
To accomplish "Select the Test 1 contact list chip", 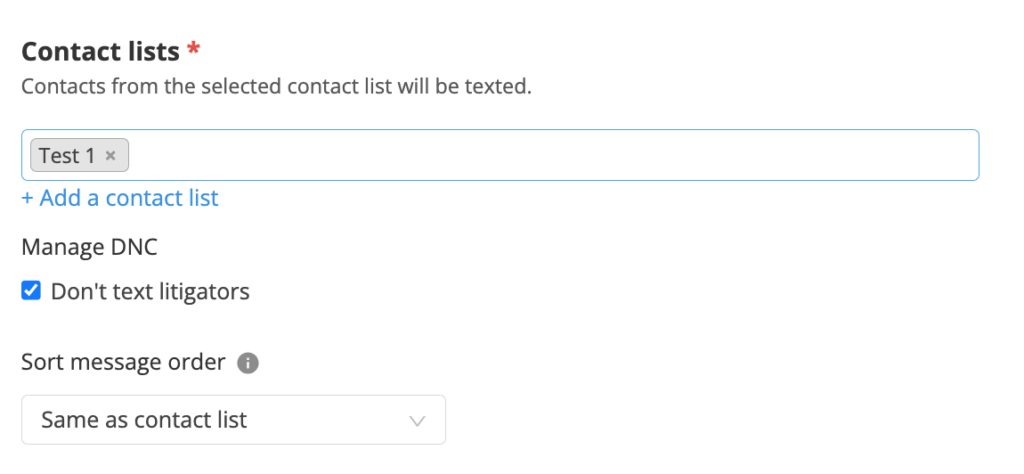I will tap(79, 155).
